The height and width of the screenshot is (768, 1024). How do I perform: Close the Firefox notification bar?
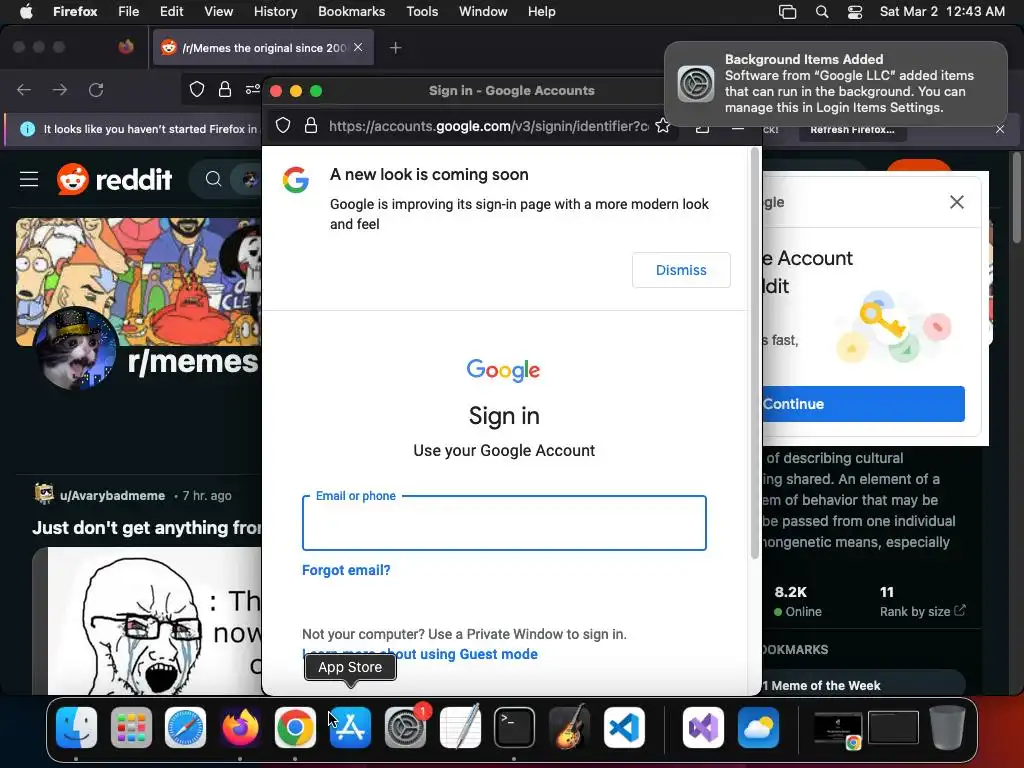pyautogui.click(x=1000, y=129)
